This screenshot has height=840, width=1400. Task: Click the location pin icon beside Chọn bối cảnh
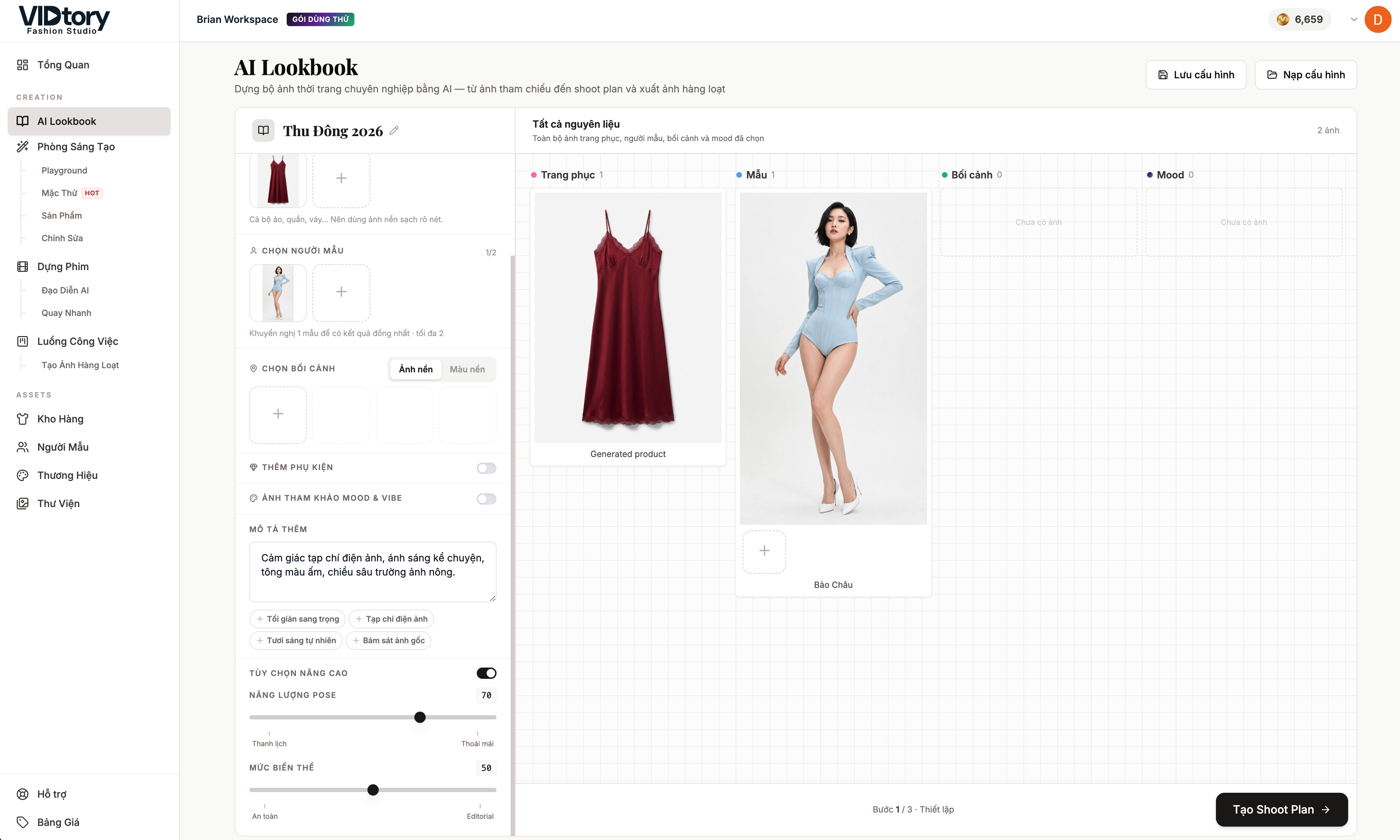tap(254, 369)
